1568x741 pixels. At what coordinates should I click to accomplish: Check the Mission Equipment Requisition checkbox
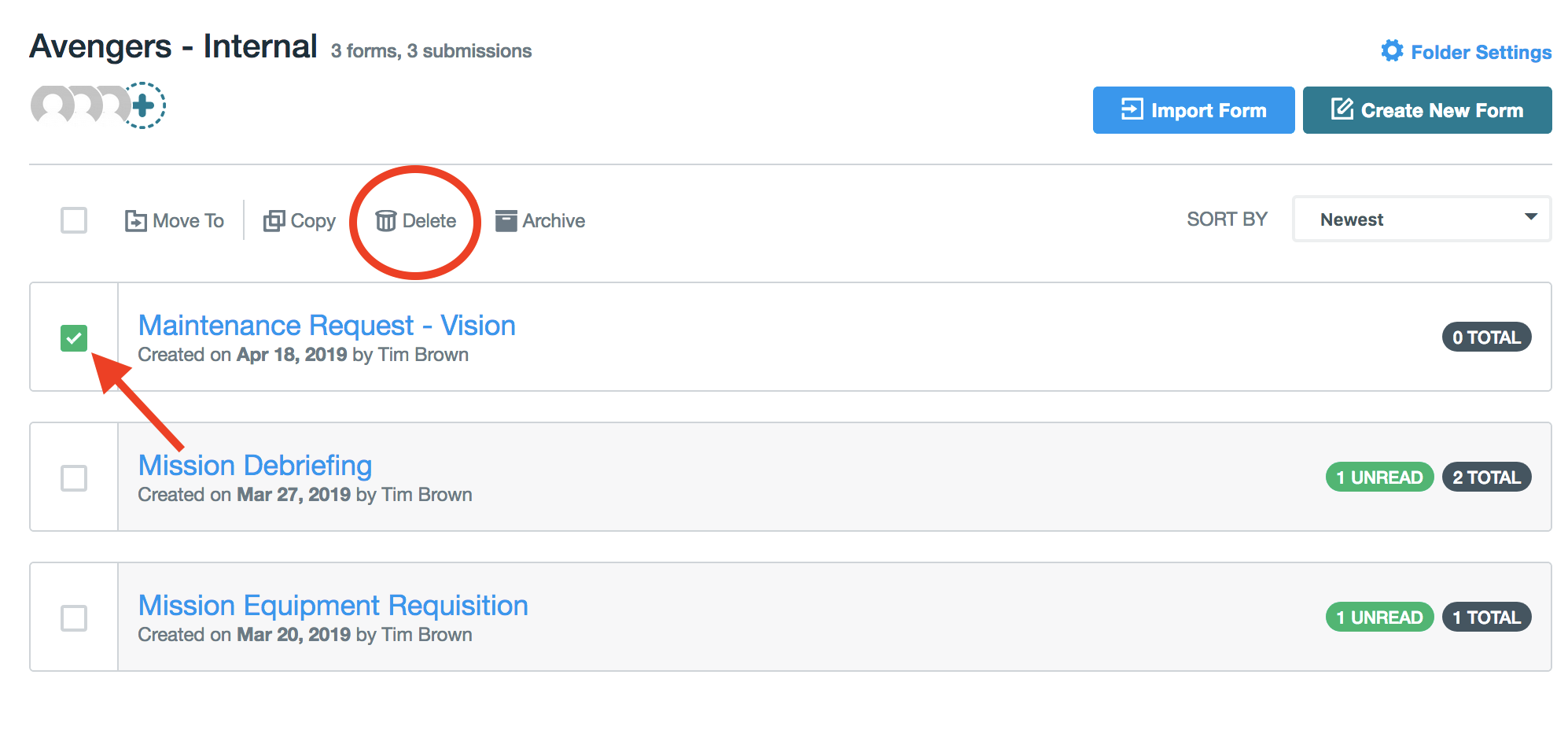coord(74,618)
